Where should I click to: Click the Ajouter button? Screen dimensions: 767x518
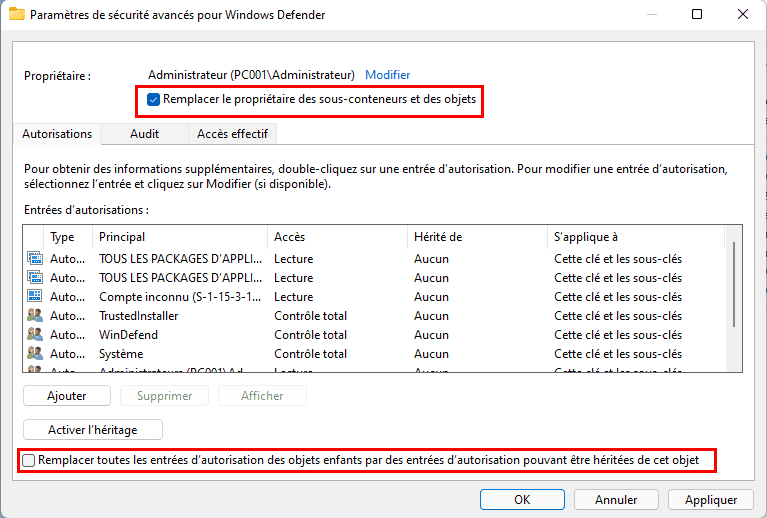pos(67,396)
